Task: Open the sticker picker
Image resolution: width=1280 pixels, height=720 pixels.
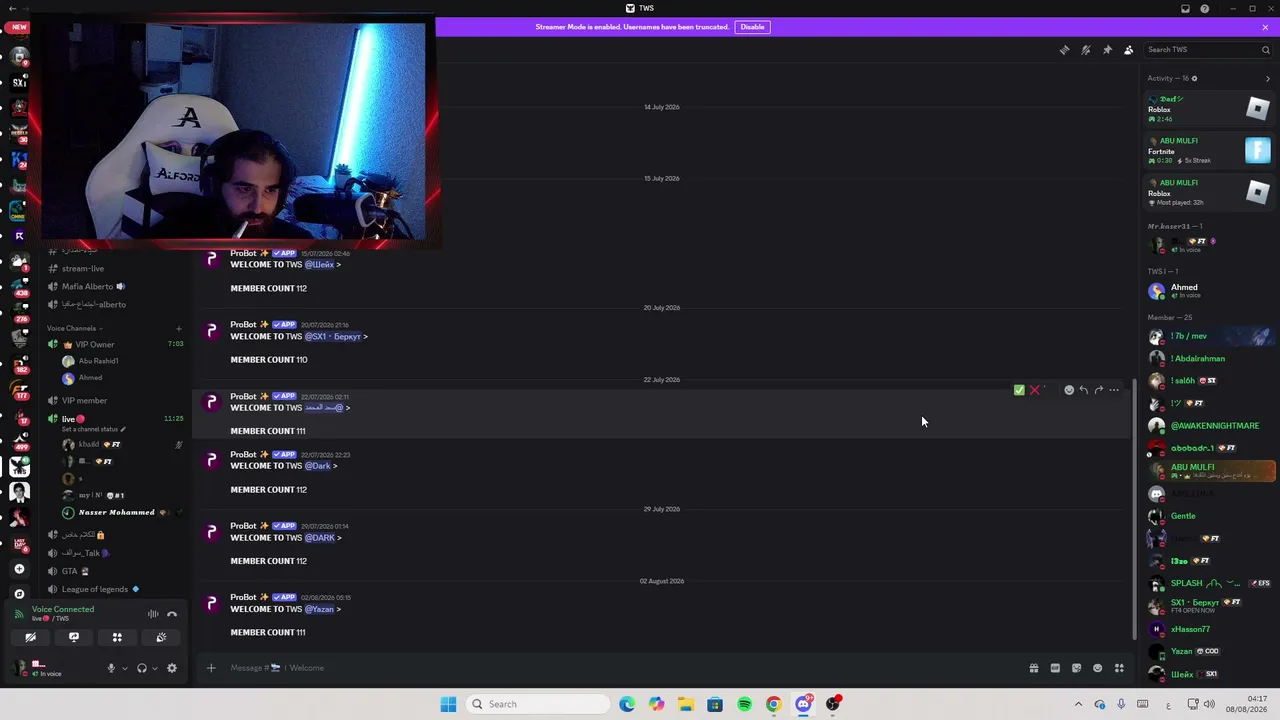Action: [x=1077, y=668]
